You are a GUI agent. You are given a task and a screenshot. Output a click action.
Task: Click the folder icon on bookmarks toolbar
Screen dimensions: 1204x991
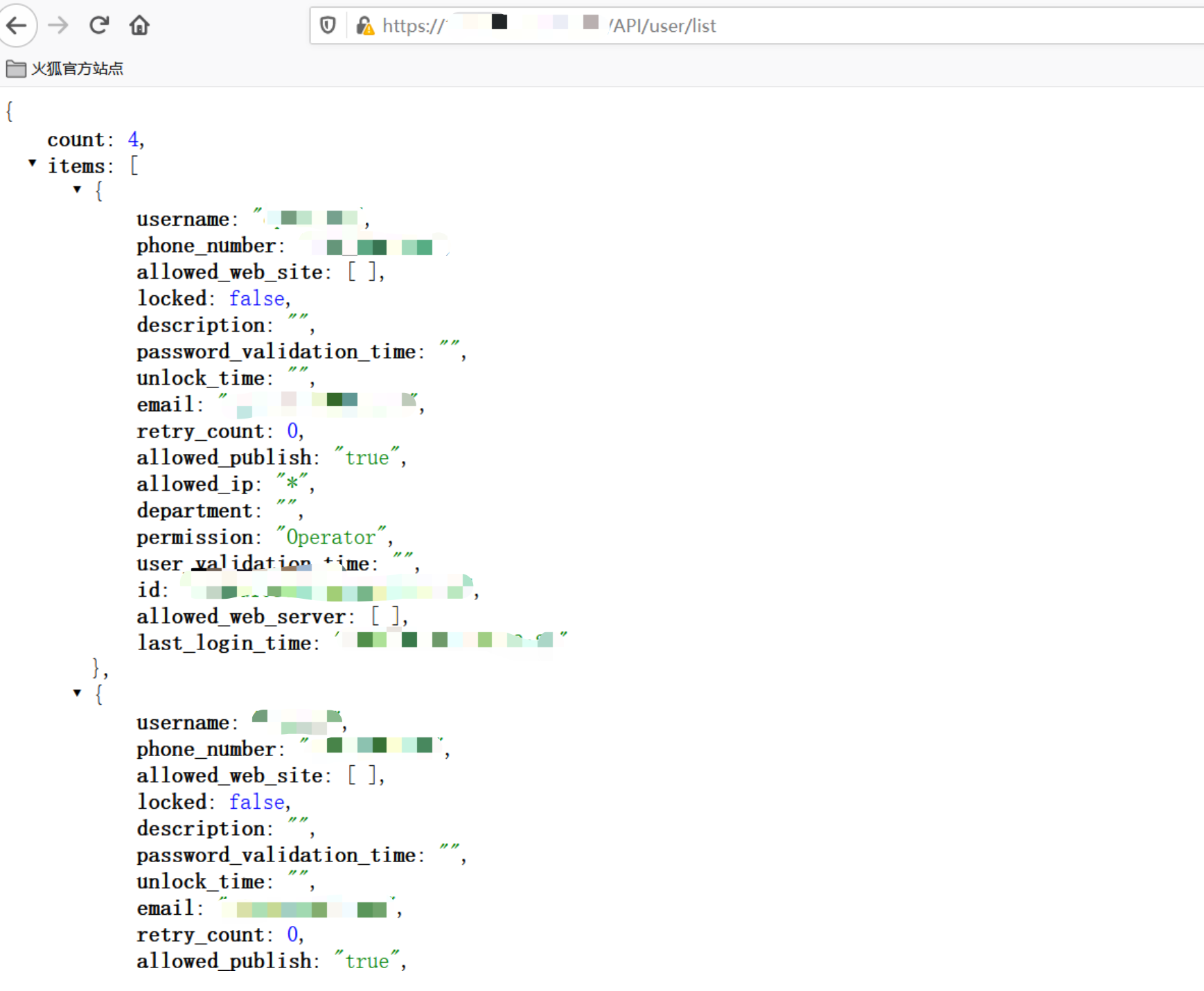[15, 69]
